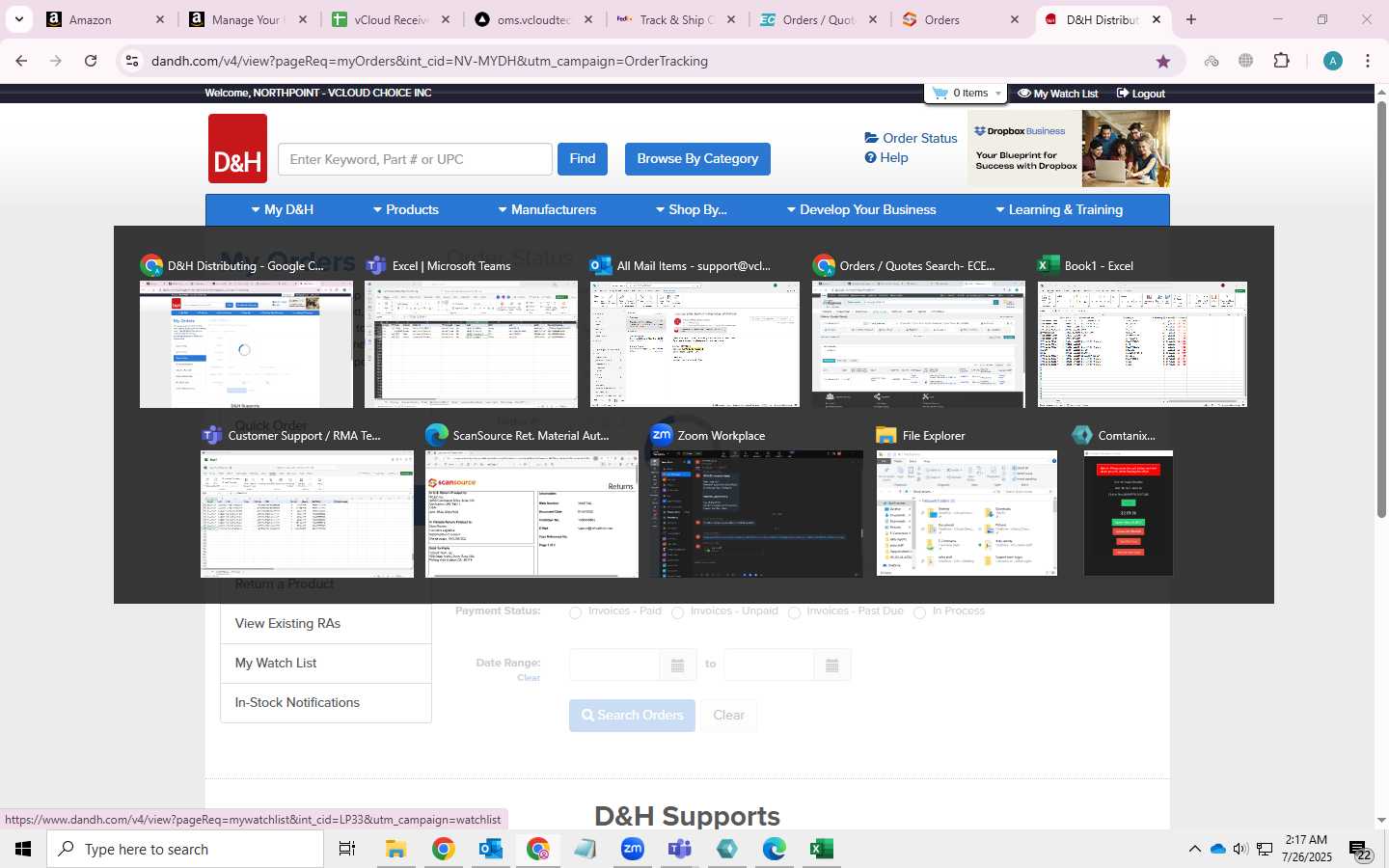1389x868 pixels.
Task: Click the Clear button beside Search Orders
Action: [x=728, y=716]
